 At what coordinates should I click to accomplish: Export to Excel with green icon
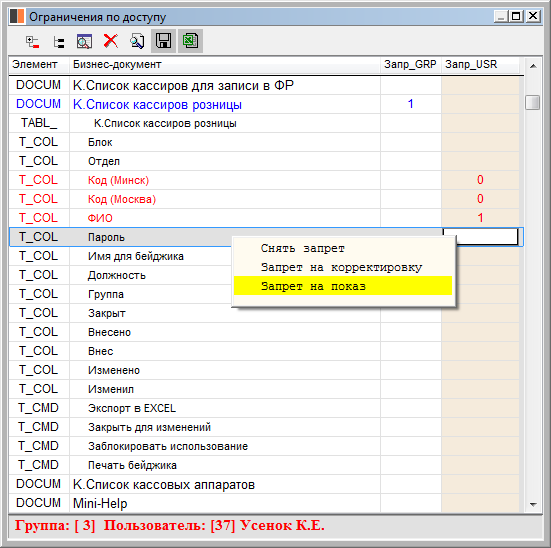[190, 41]
